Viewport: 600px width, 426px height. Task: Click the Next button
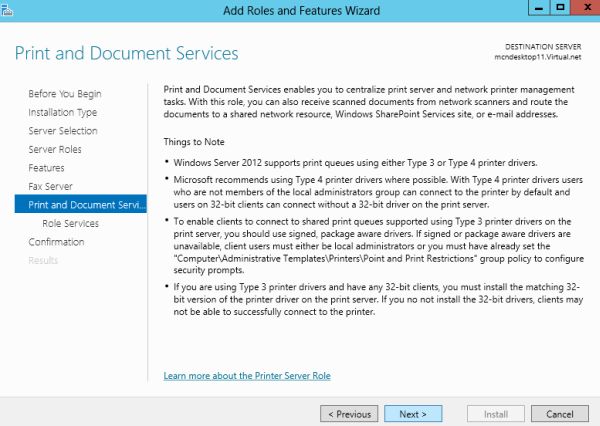point(413,414)
